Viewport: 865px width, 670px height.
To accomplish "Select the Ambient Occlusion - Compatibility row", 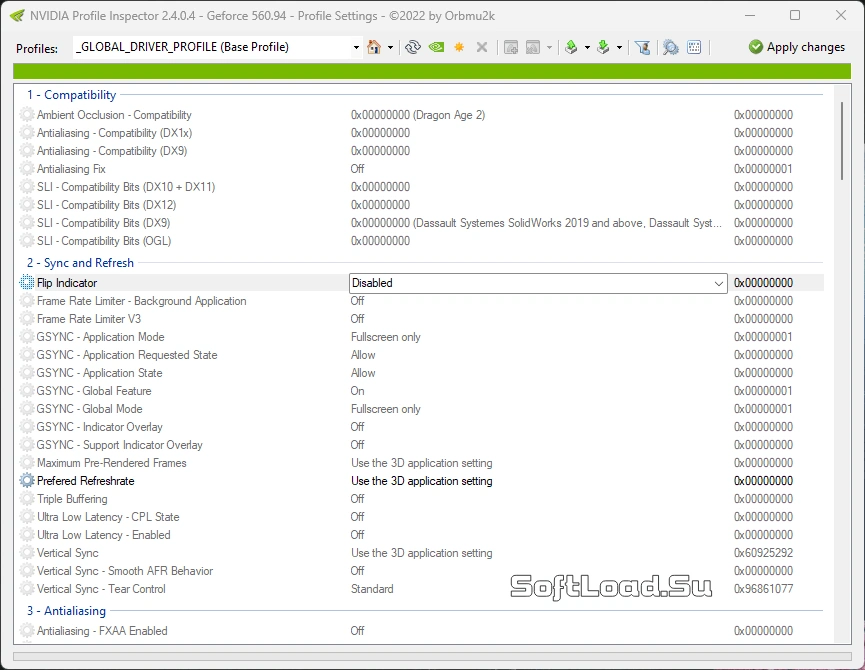I will 420,115.
